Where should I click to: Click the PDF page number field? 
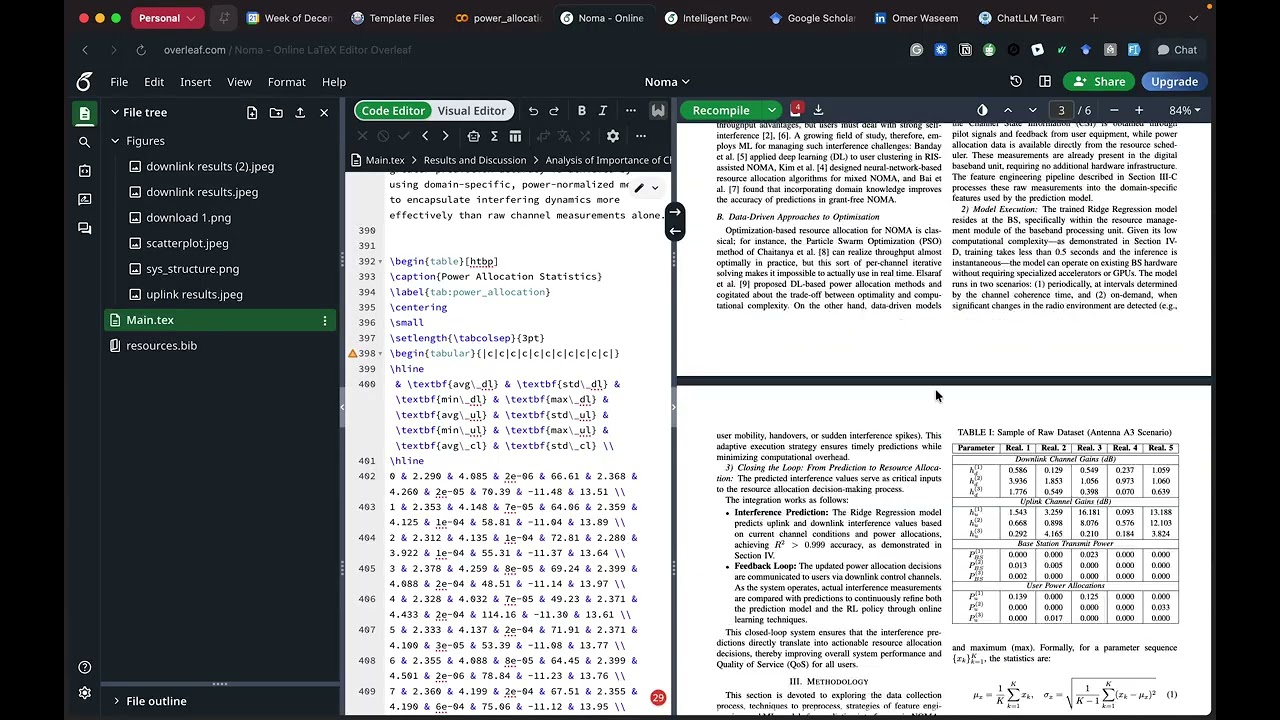point(1061,110)
